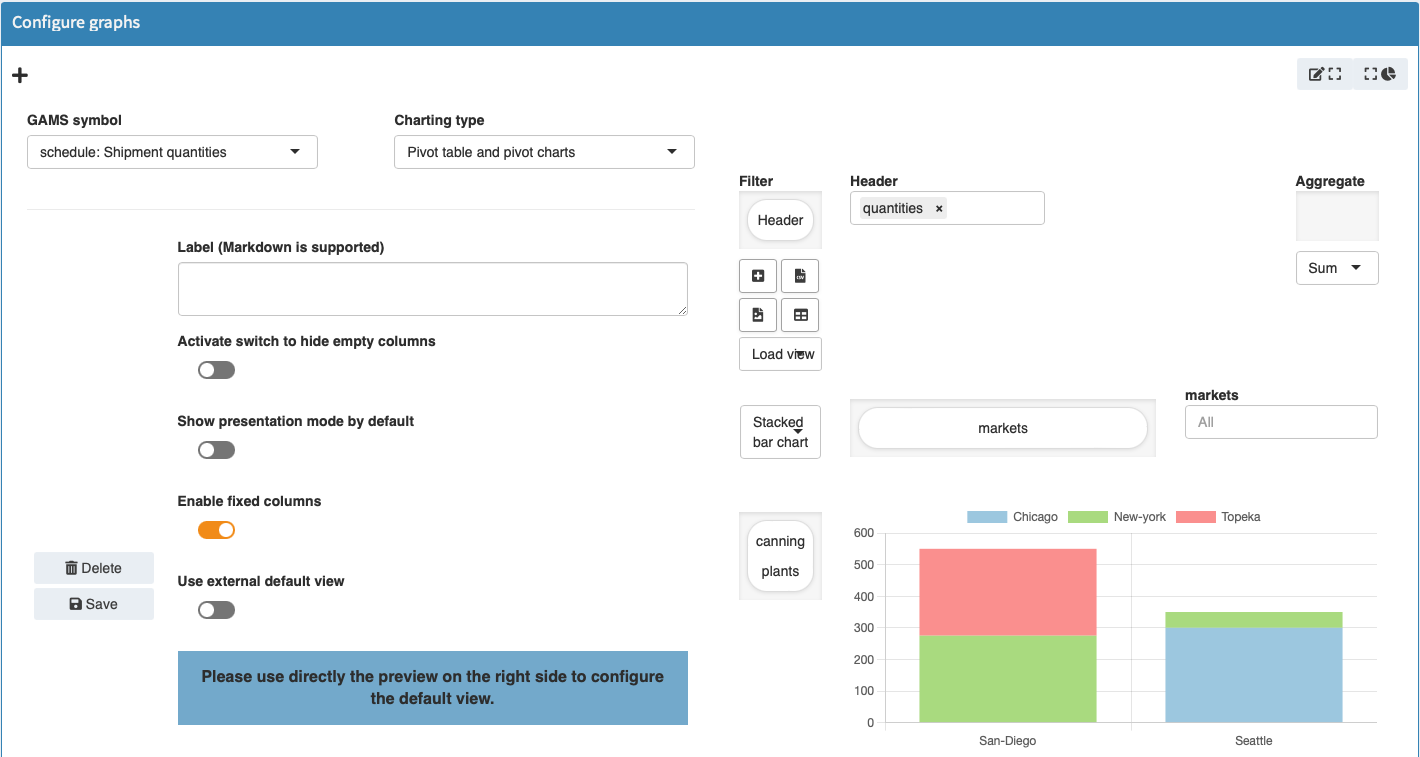Expand the chart preview with pie icon button
The width and height of the screenshot is (1420, 757).
click(x=1380, y=74)
